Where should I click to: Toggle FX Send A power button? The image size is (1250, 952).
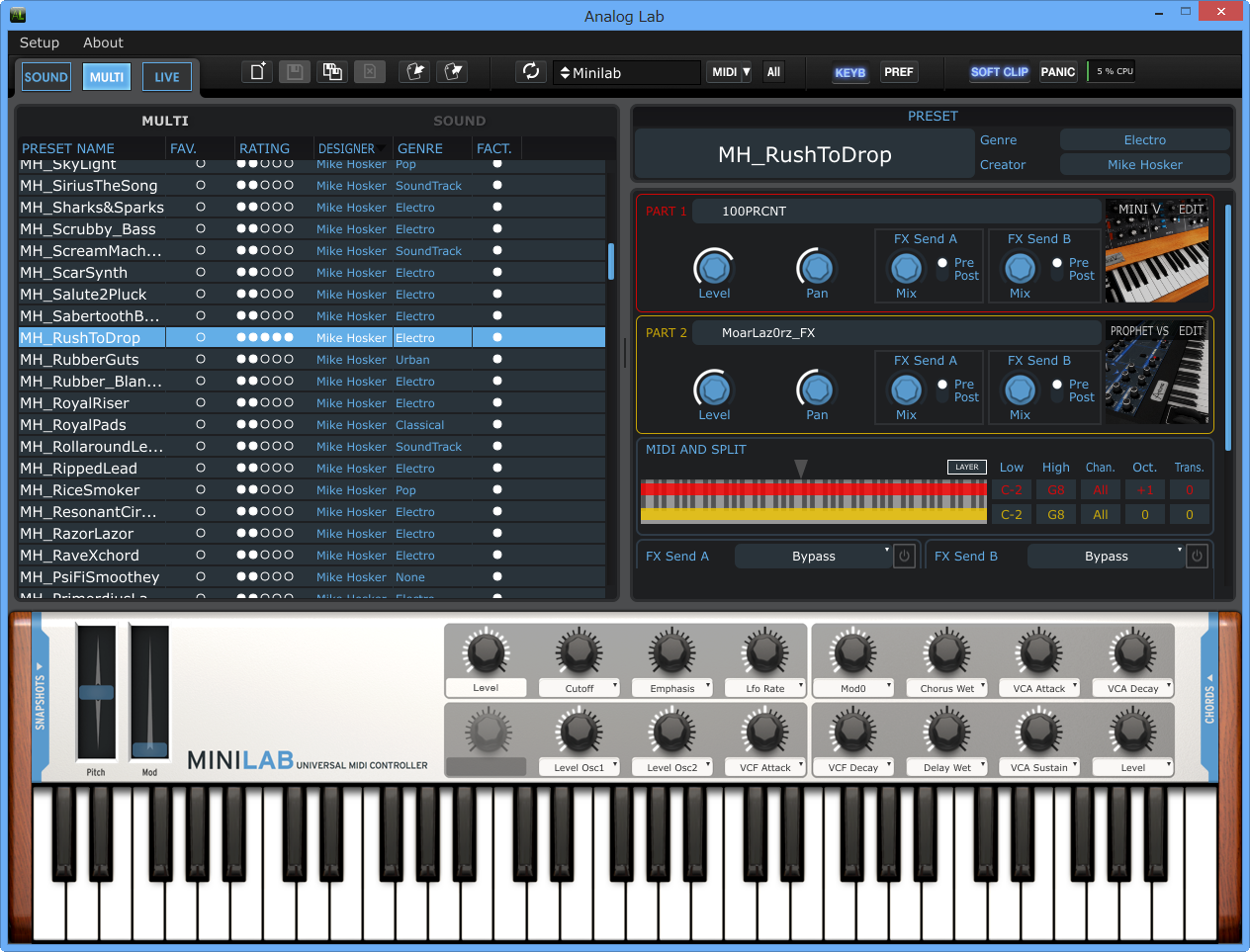(x=904, y=557)
